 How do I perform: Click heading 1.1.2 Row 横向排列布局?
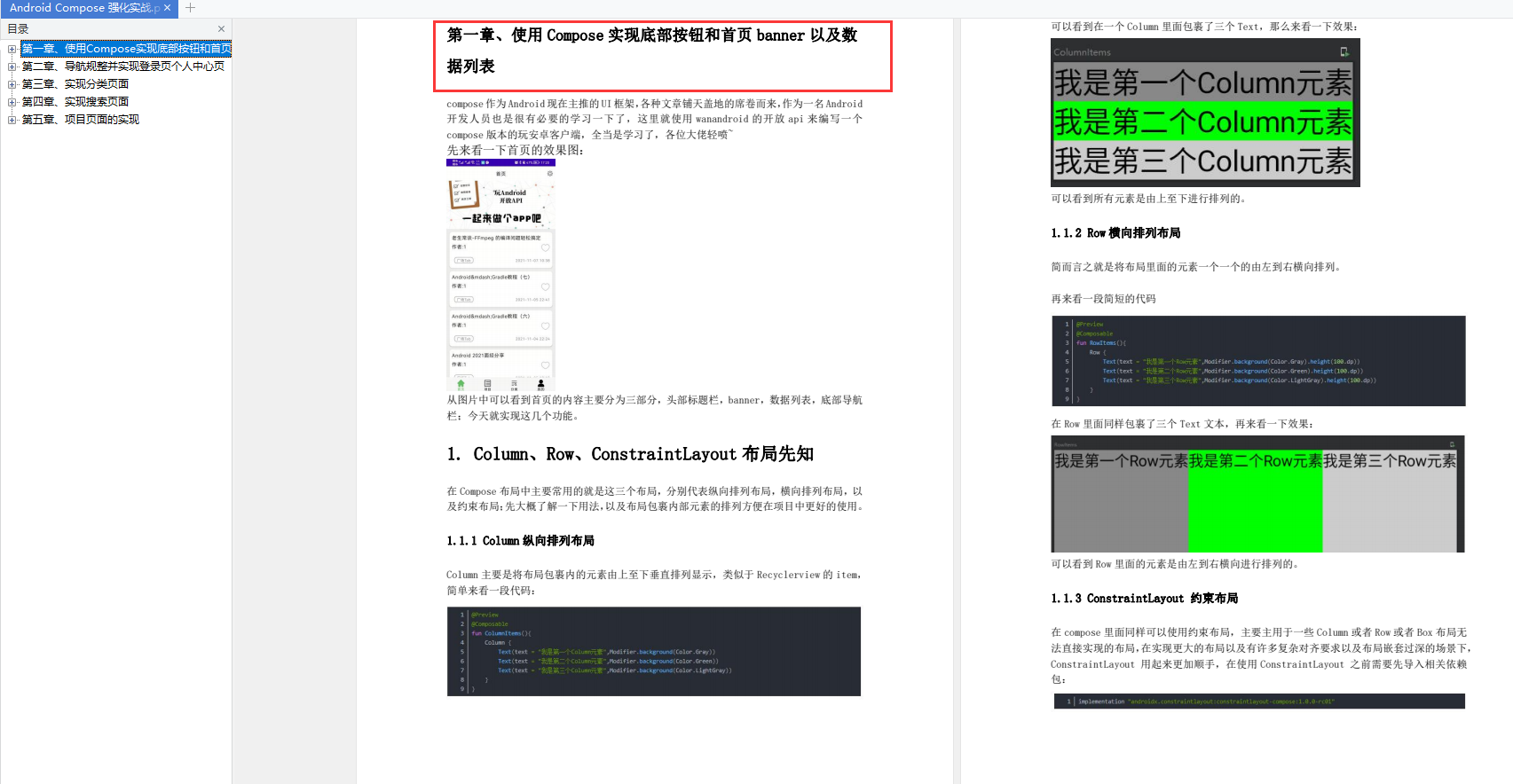point(1115,233)
